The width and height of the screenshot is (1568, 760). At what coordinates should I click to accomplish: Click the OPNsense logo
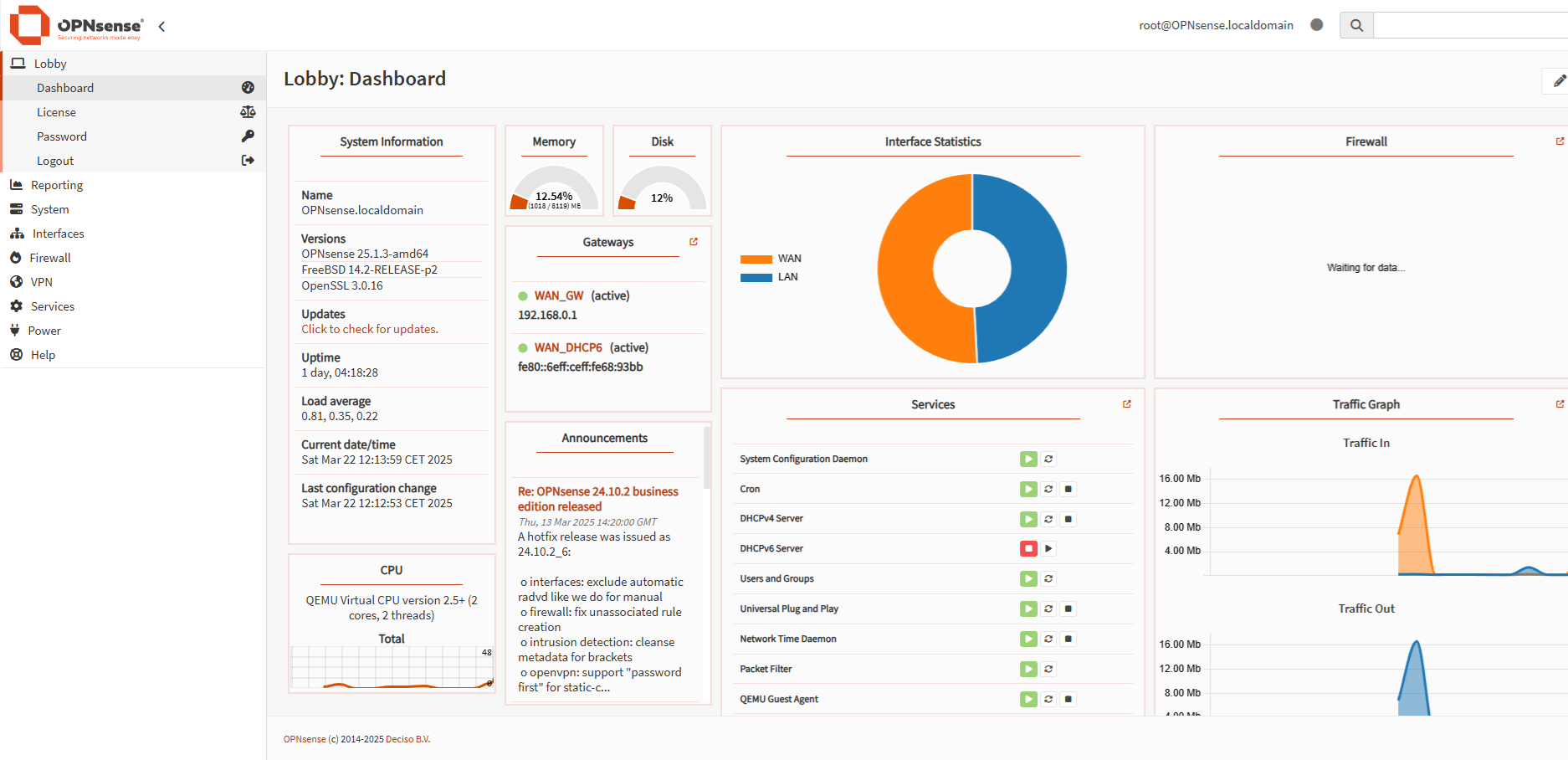pos(77,25)
